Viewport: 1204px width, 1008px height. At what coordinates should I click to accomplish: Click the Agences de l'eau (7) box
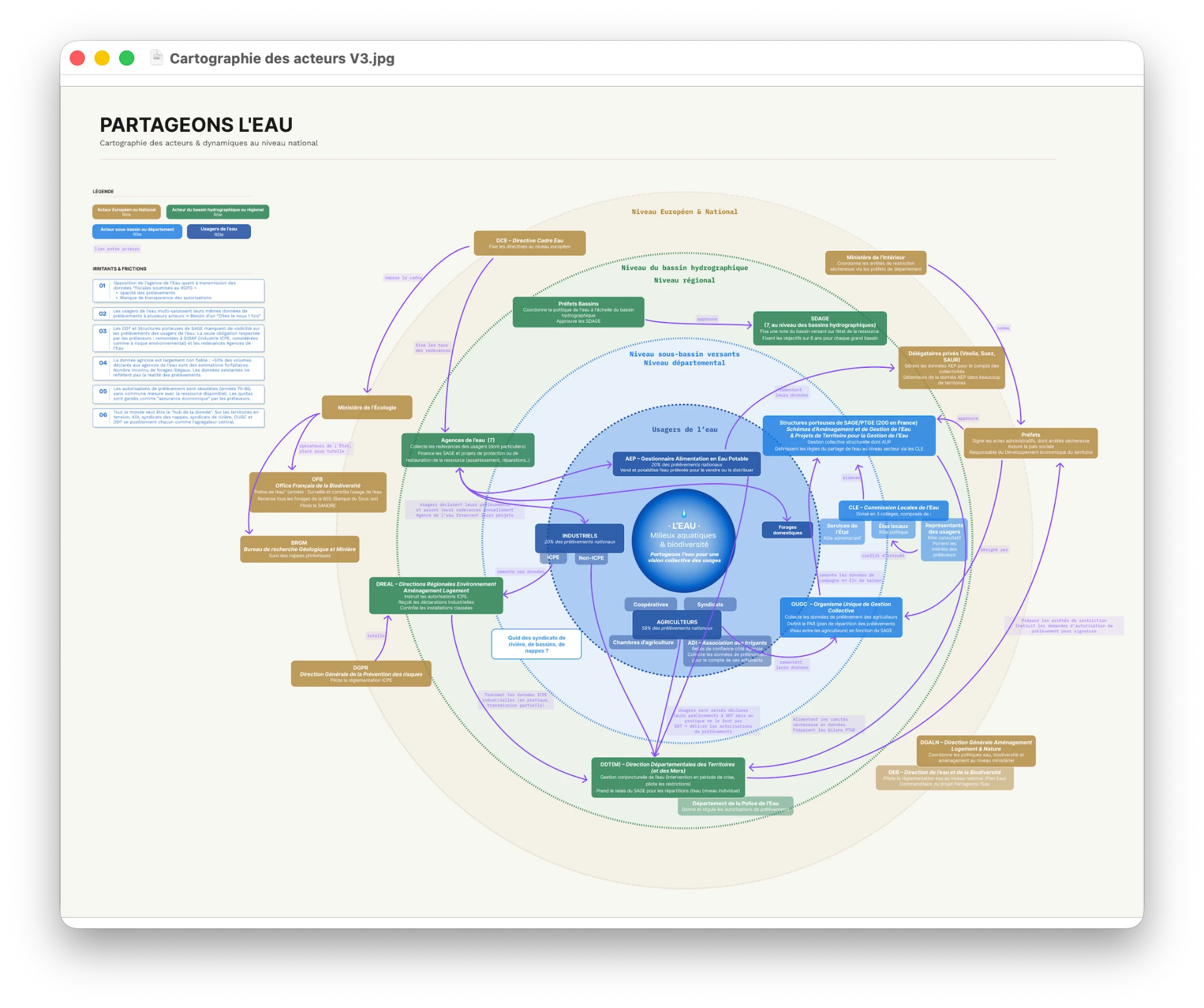(468, 450)
